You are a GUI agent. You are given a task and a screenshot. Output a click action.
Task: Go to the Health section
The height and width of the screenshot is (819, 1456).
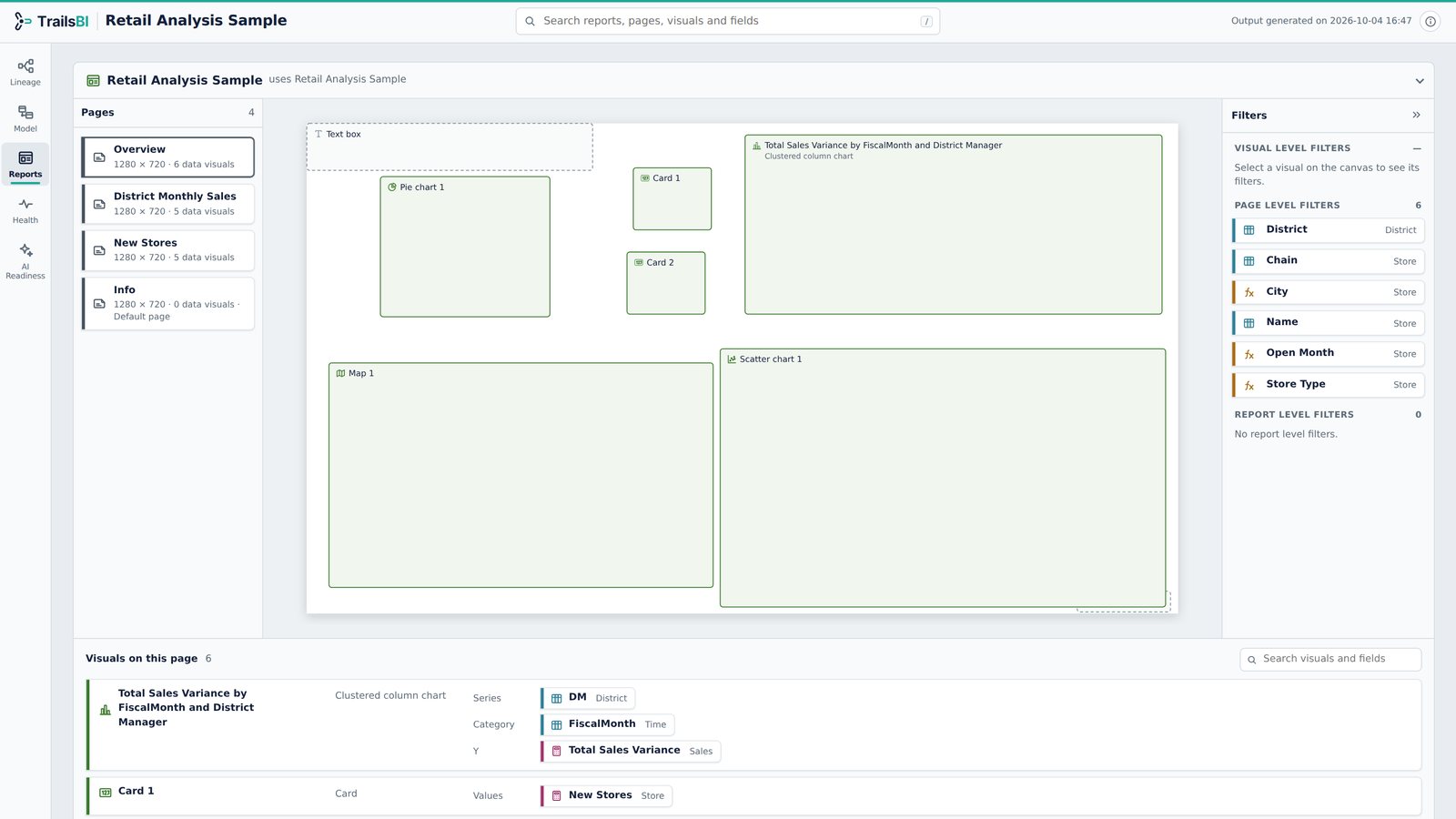(x=25, y=211)
